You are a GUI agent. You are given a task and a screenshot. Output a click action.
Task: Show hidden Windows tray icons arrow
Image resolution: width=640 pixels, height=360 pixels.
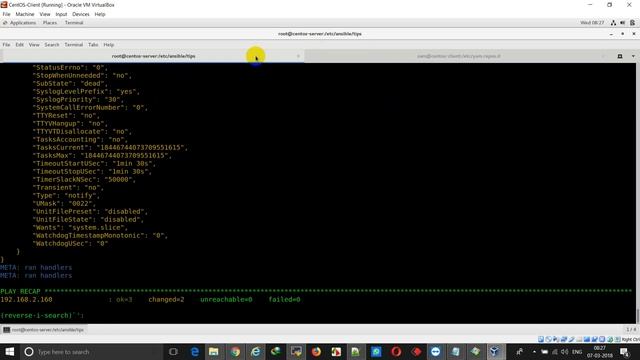click(534, 351)
